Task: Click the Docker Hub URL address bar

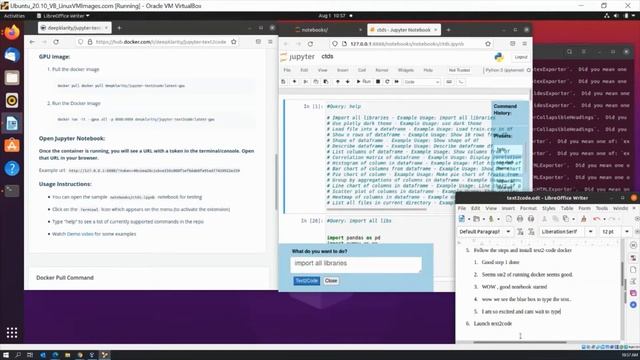Action: pyautogui.click(x=157, y=42)
